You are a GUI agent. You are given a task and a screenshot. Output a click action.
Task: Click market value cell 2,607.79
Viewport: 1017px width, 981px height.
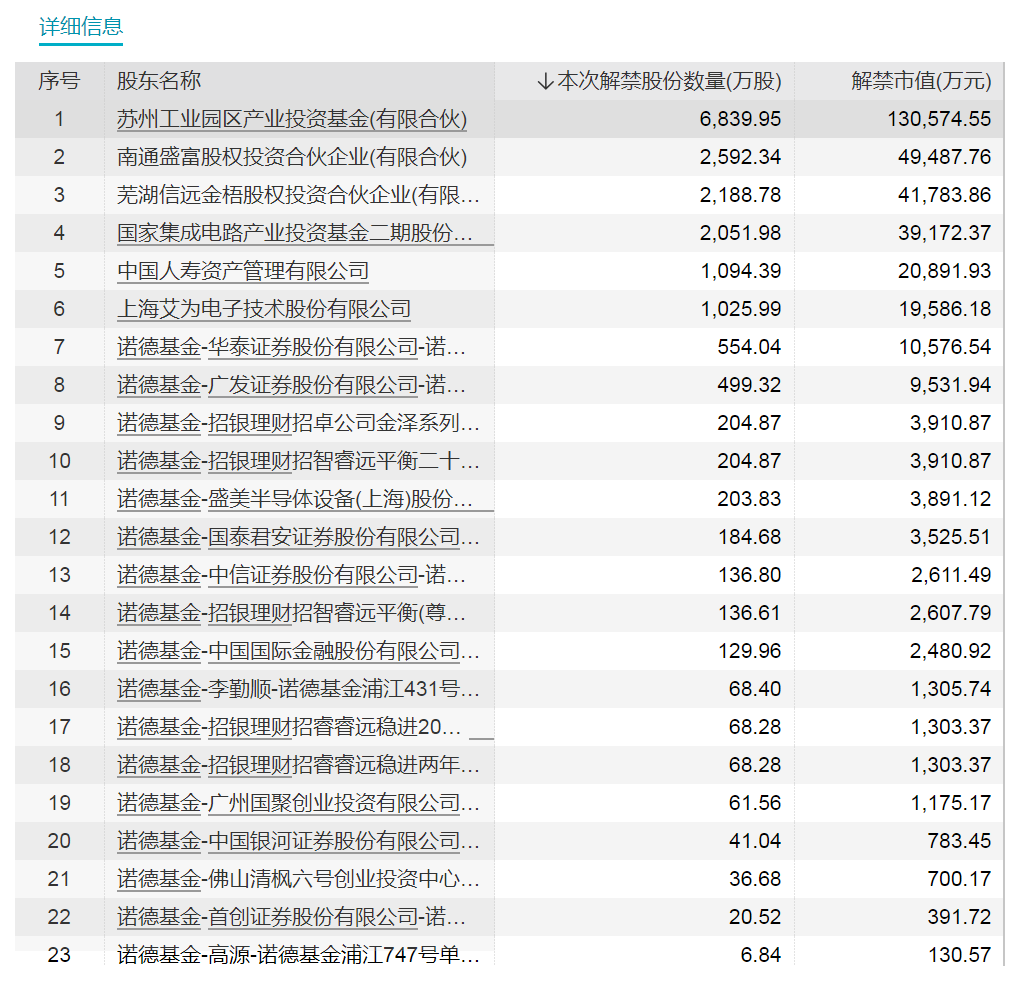950,613
